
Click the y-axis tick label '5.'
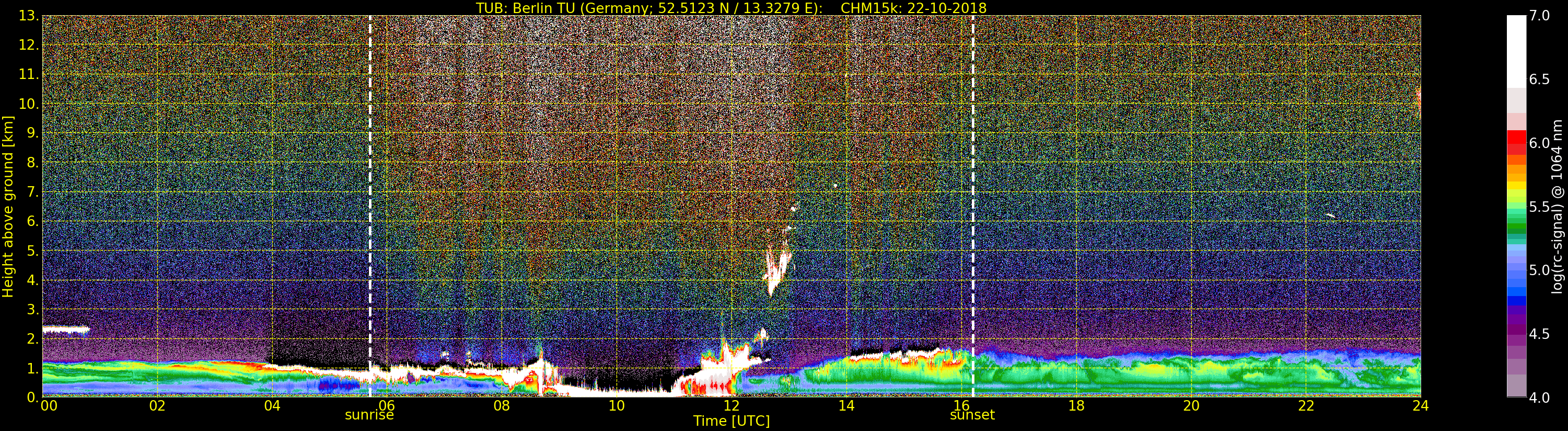(x=33, y=251)
